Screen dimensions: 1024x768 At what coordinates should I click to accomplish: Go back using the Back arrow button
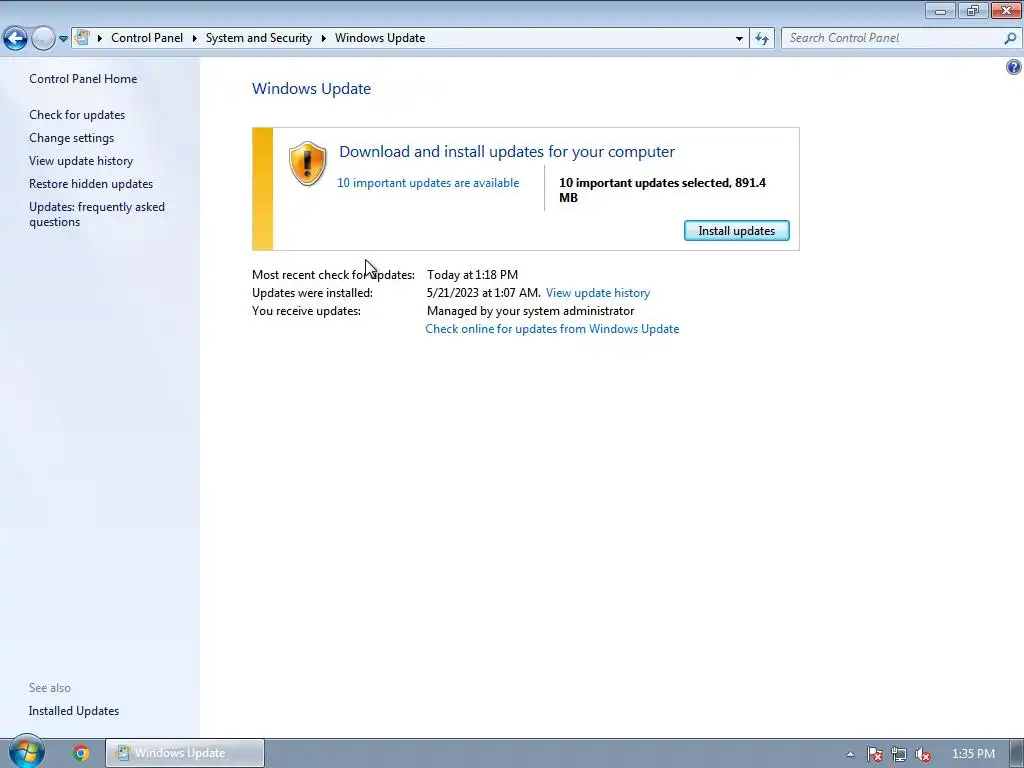click(15, 39)
